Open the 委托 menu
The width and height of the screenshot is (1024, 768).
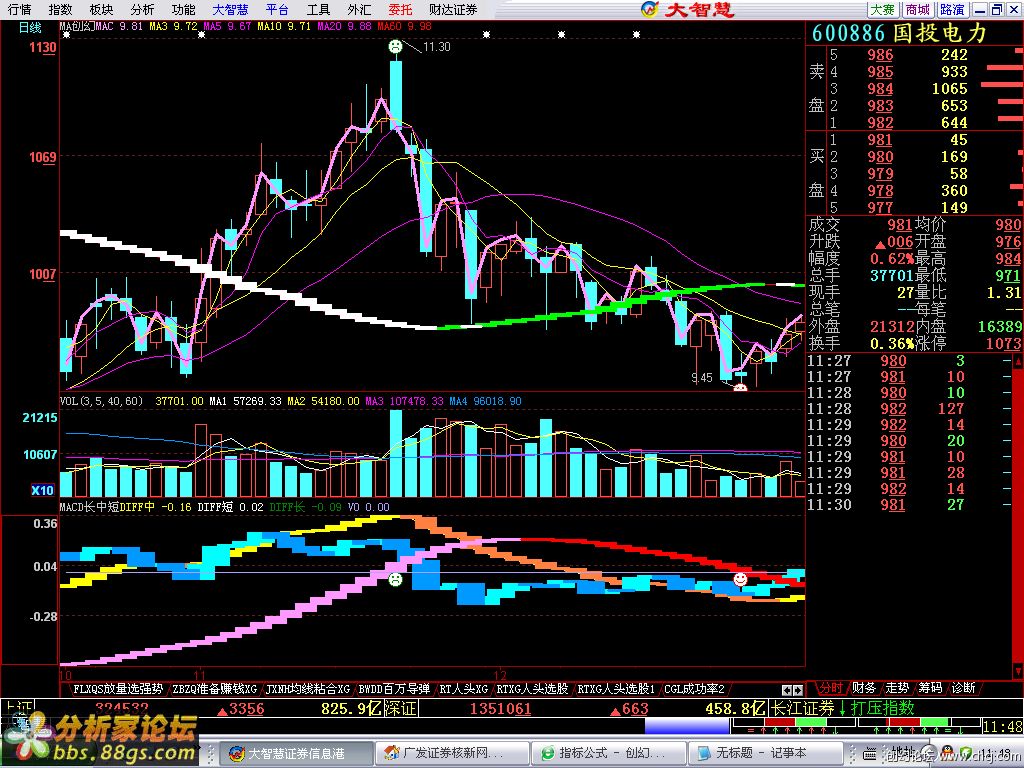(400, 9)
